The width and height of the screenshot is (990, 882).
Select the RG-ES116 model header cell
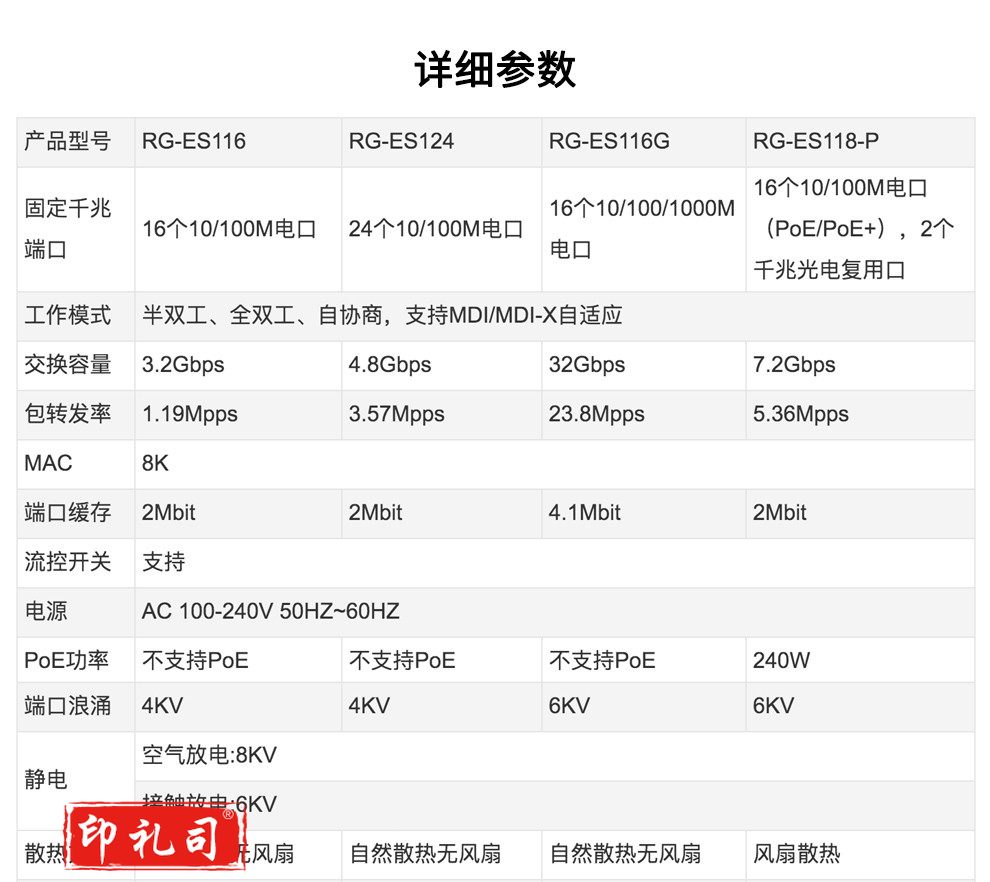pos(194,142)
